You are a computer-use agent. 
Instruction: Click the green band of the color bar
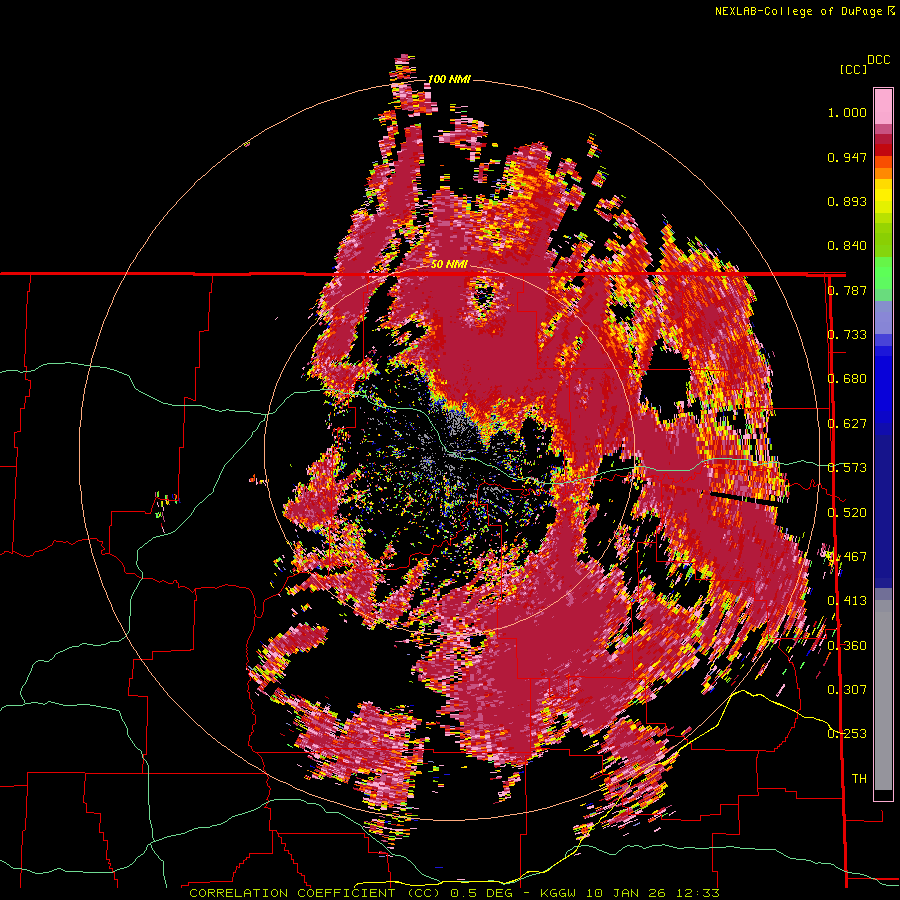click(x=883, y=274)
